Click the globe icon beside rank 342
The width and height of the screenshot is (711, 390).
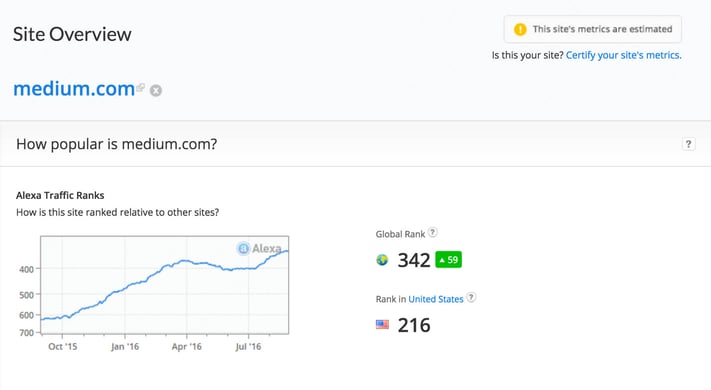(x=382, y=260)
